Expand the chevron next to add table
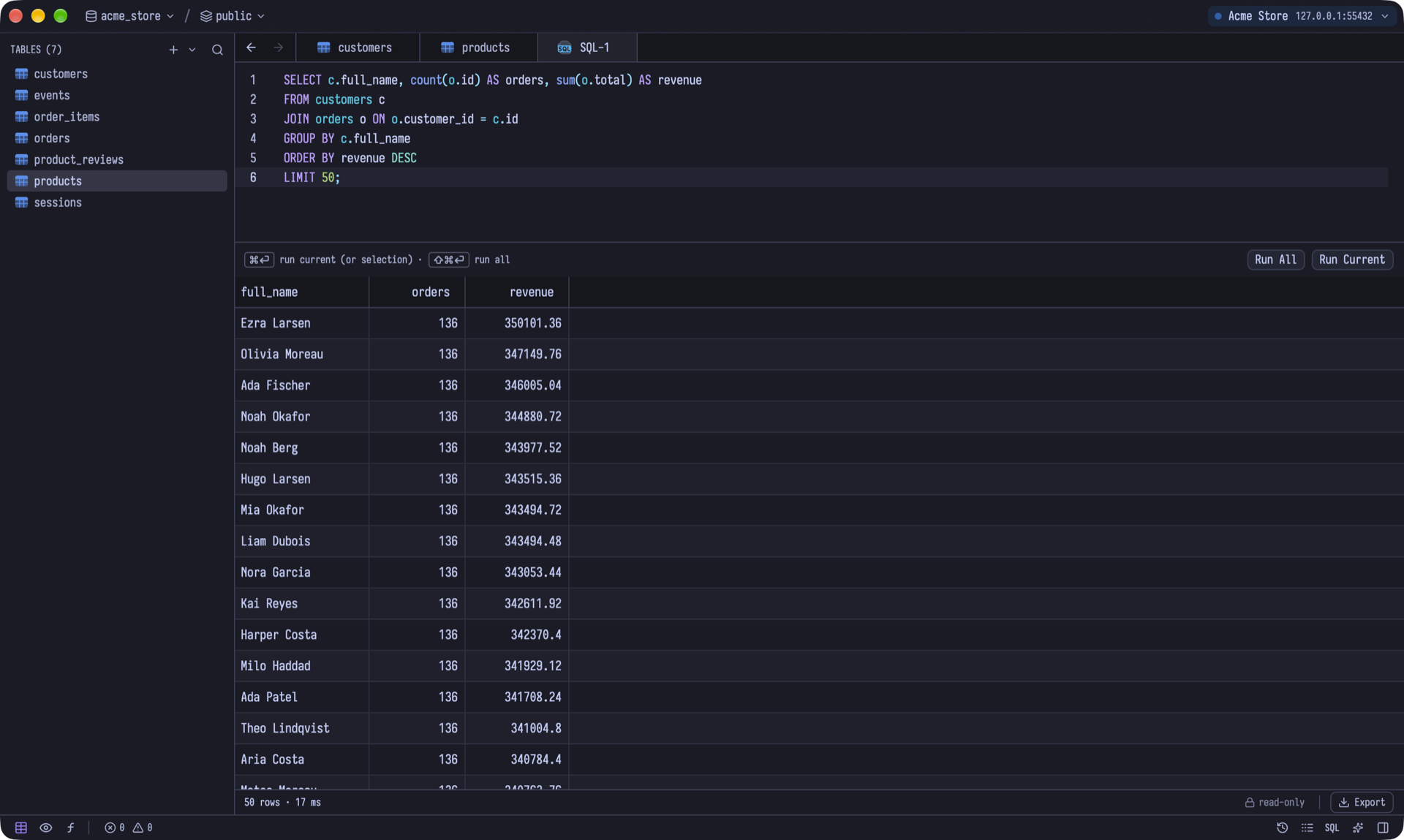 (x=192, y=50)
